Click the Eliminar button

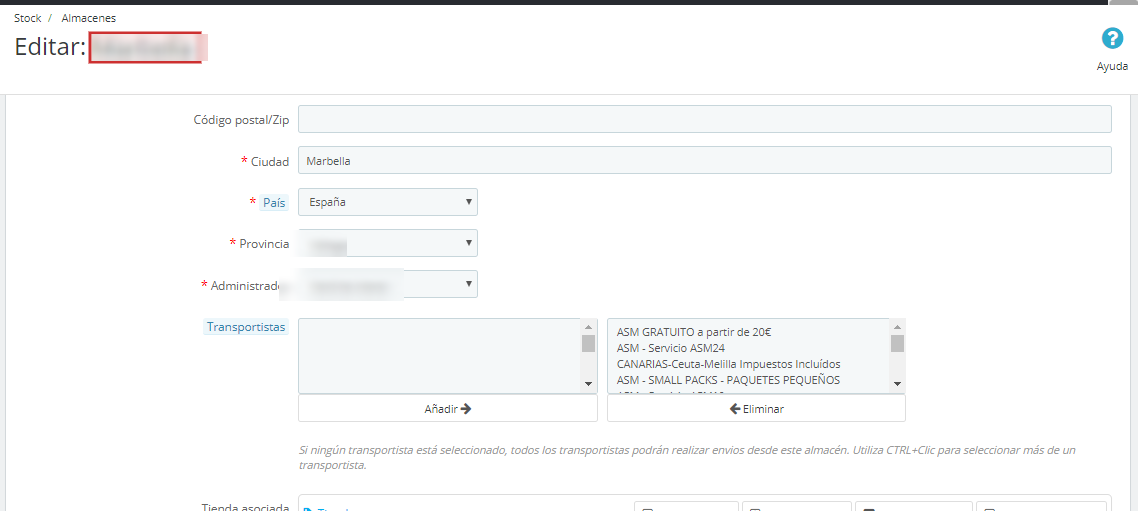pos(756,409)
